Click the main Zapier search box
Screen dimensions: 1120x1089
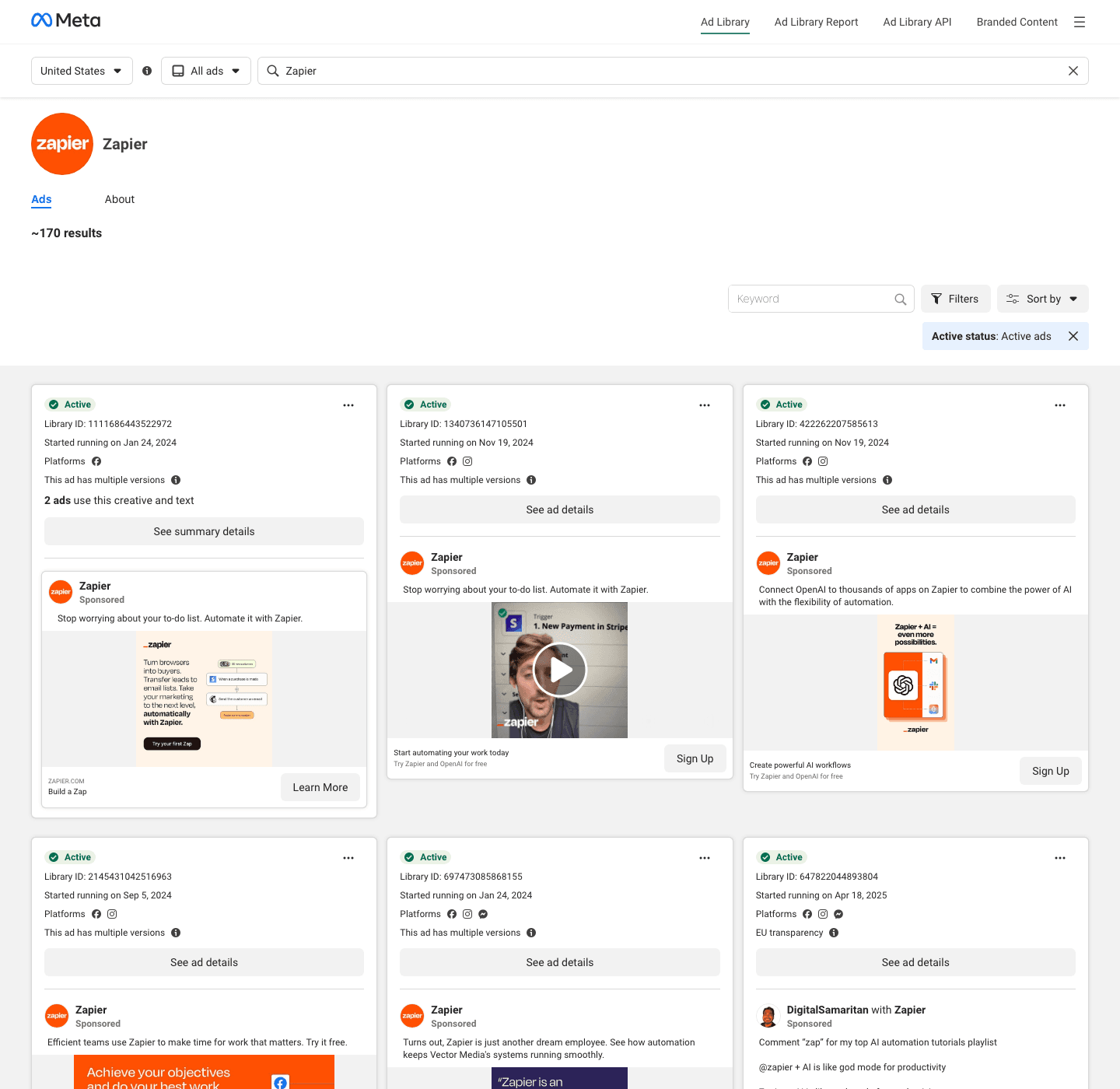[x=673, y=71]
